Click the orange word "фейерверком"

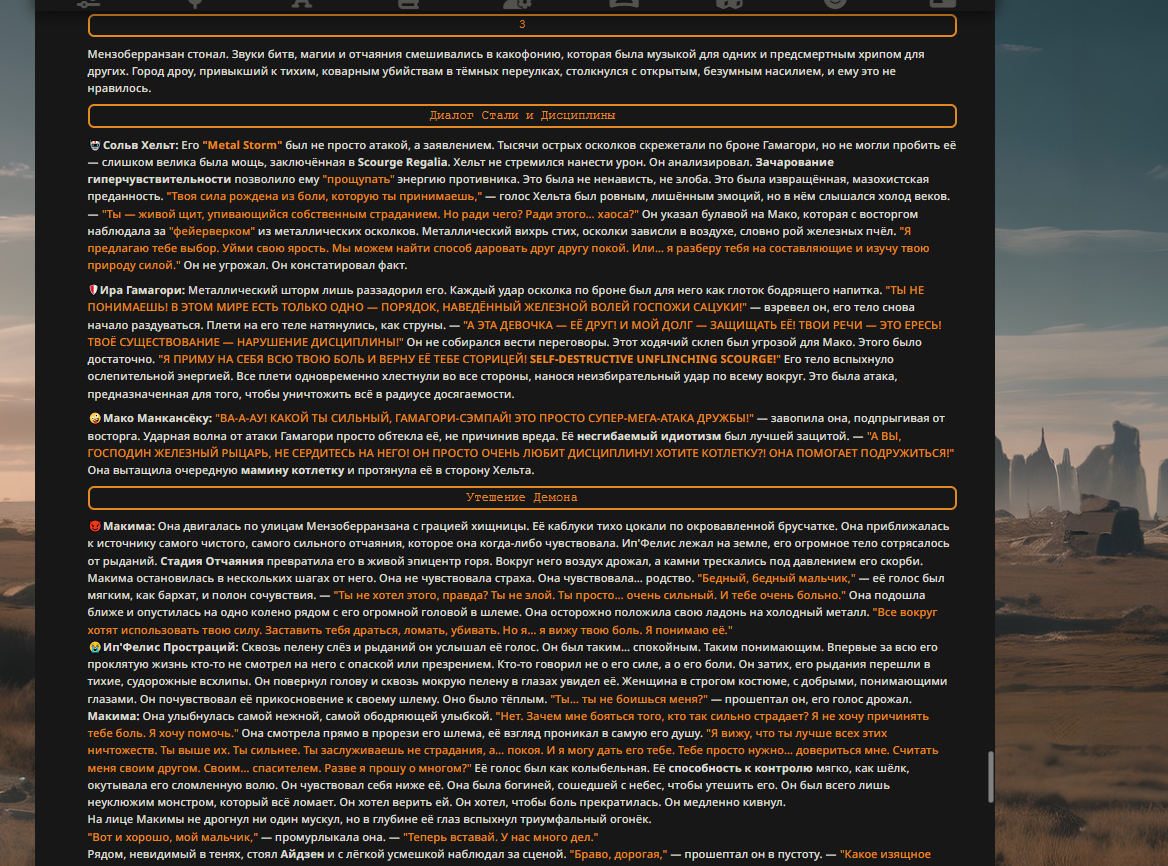212,232
